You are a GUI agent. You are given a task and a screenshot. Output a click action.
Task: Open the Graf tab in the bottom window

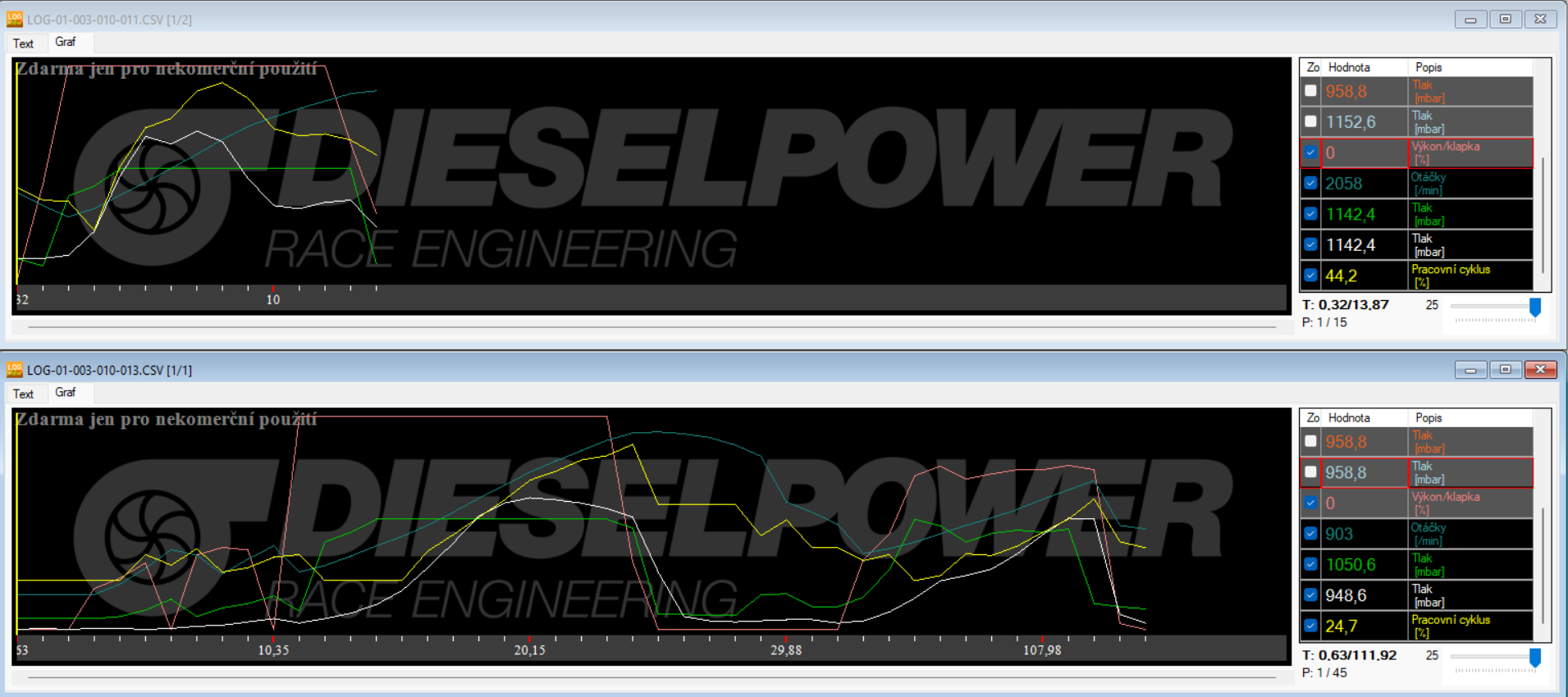pyautogui.click(x=66, y=392)
